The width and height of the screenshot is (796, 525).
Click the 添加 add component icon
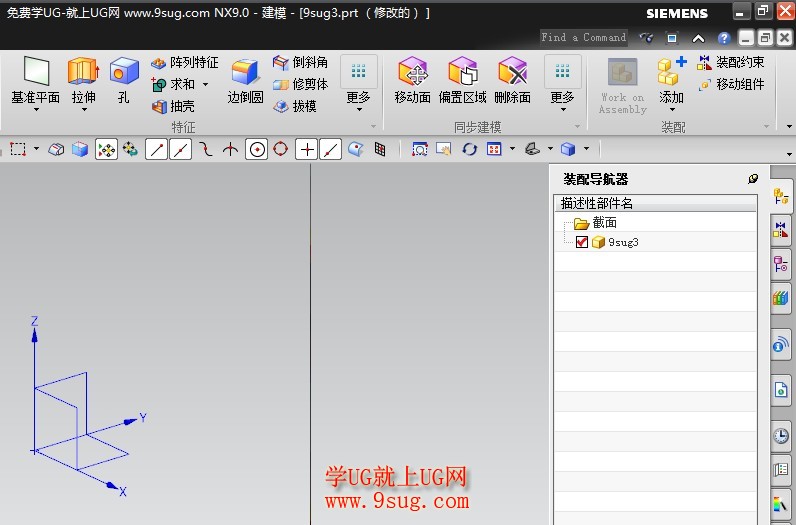[x=671, y=72]
